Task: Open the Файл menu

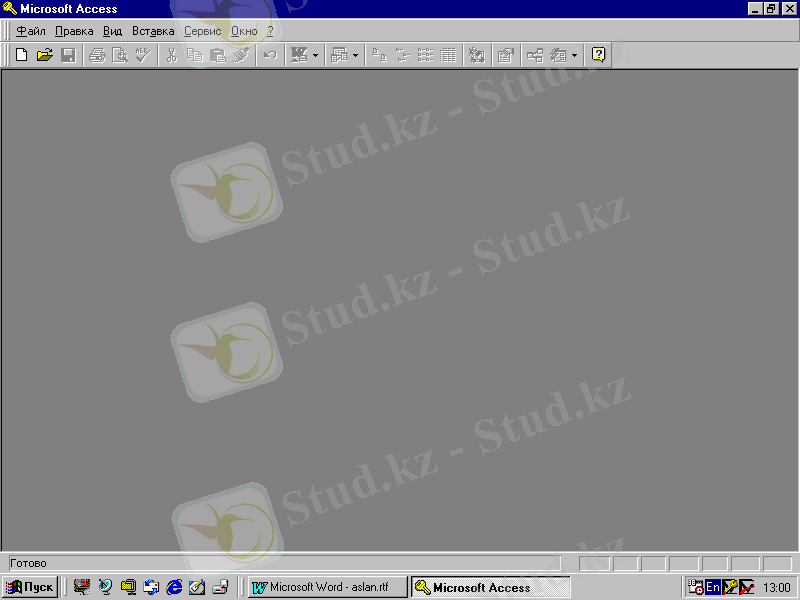Action: coord(31,31)
